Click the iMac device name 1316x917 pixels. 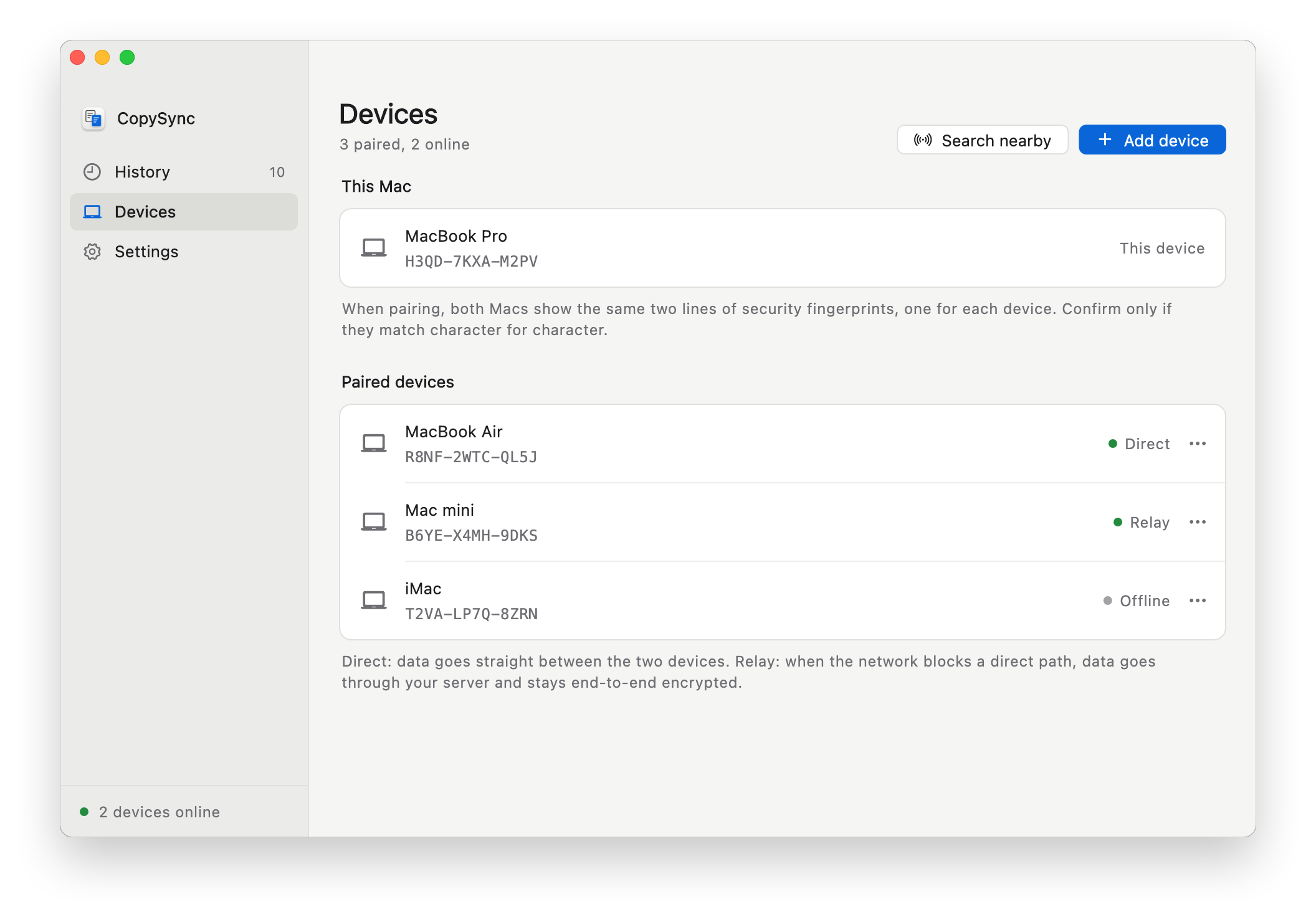tap(423, 589)
